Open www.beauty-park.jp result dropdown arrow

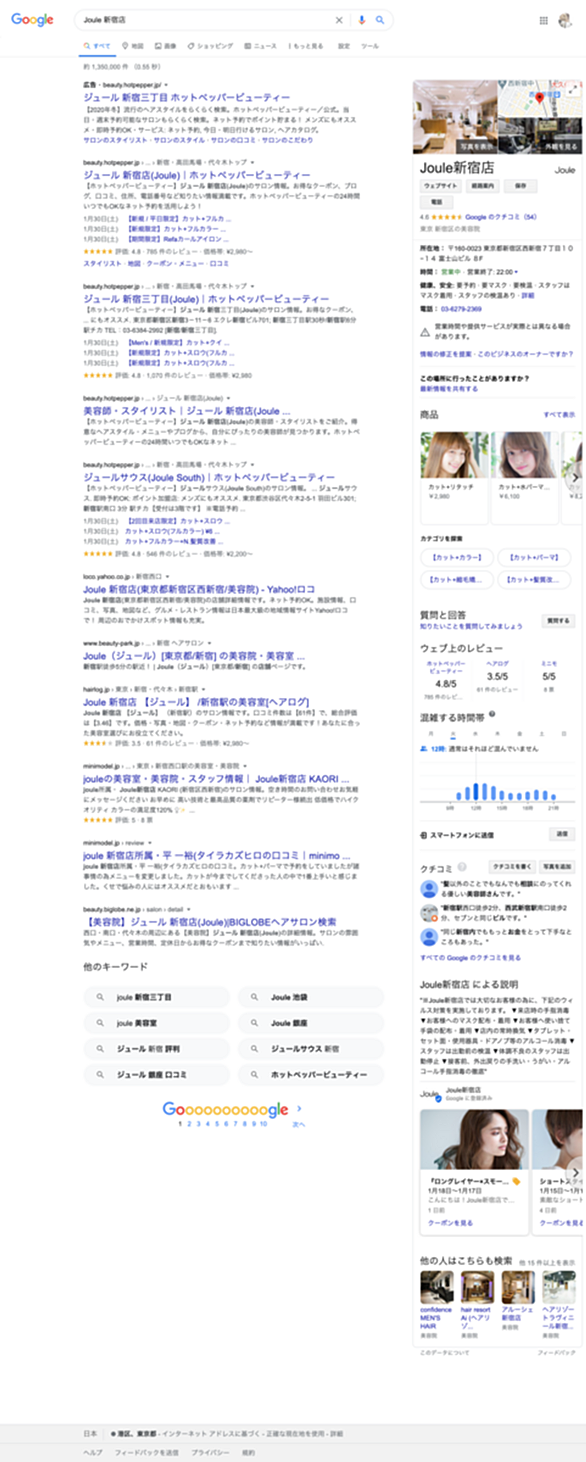pos(208,643)
